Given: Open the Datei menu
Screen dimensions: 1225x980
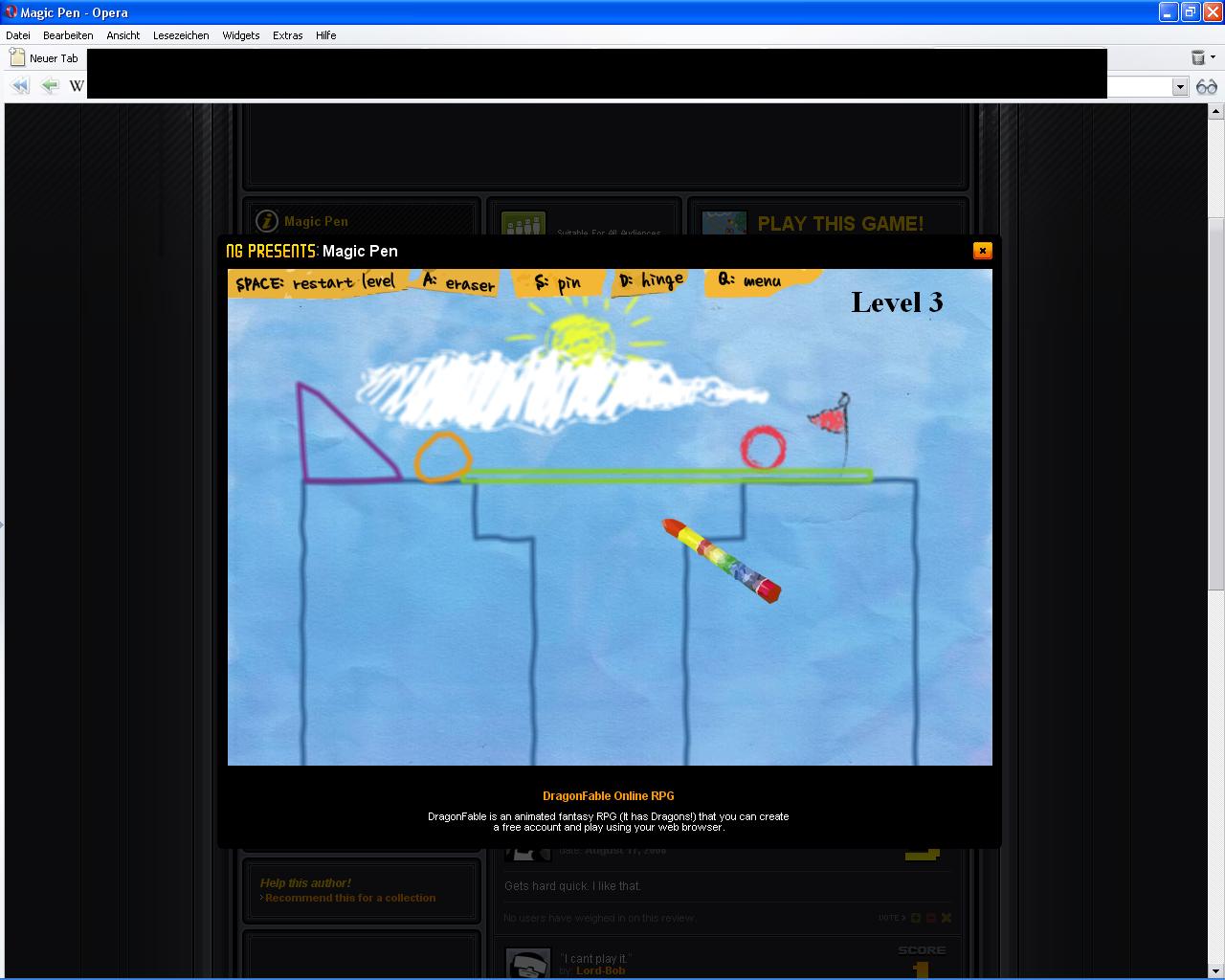Looking at the screenshot, I should (18, 35).
